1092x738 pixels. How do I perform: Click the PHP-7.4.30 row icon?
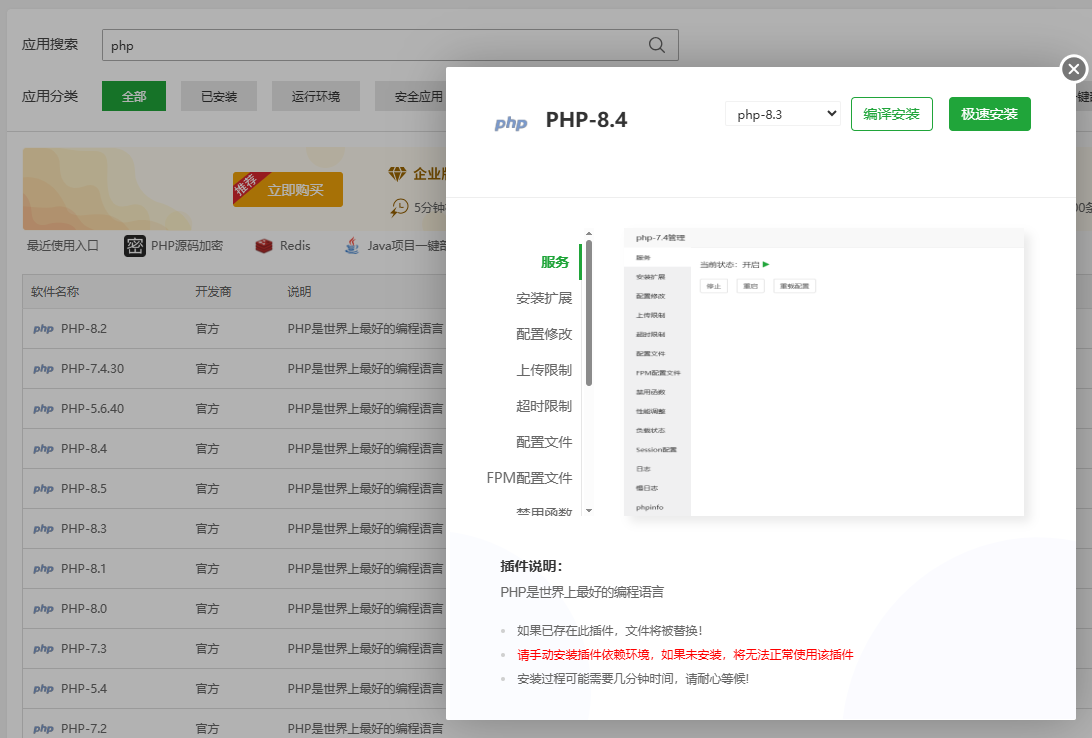coord(43,369)
